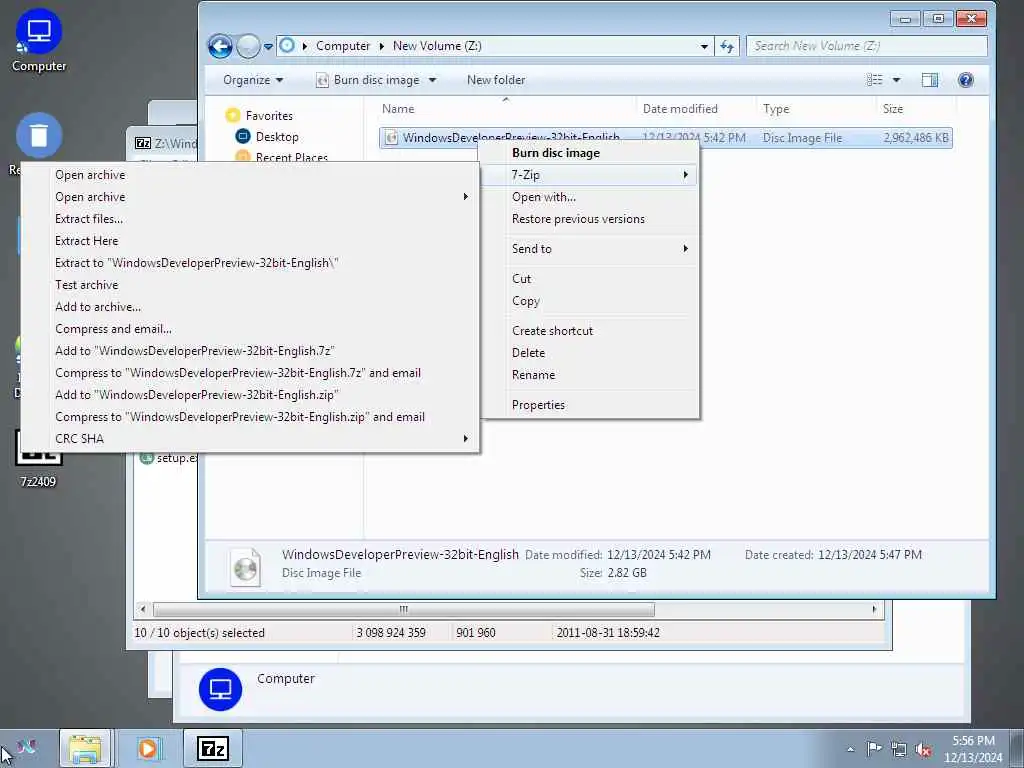Click the New folder button

coord(496,80)
